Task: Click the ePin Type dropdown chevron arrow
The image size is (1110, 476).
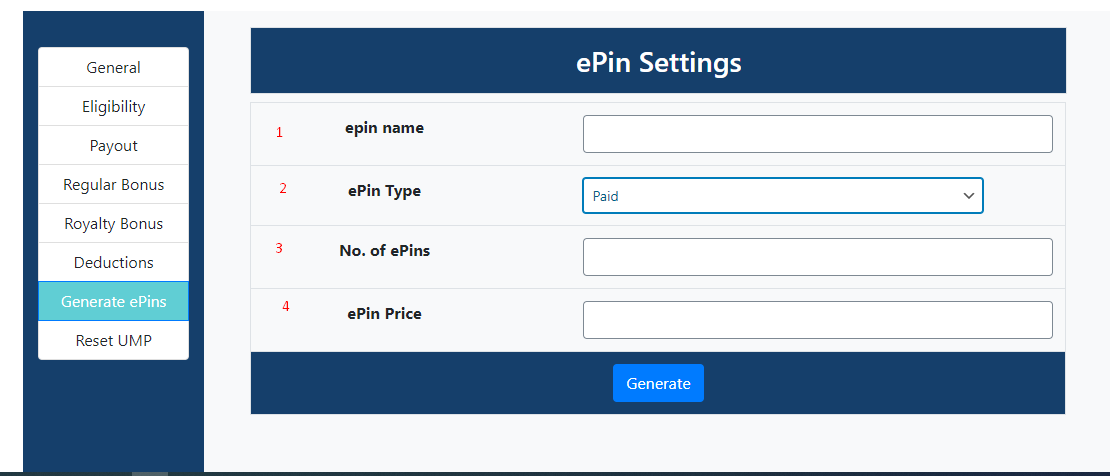Action: 968,196
